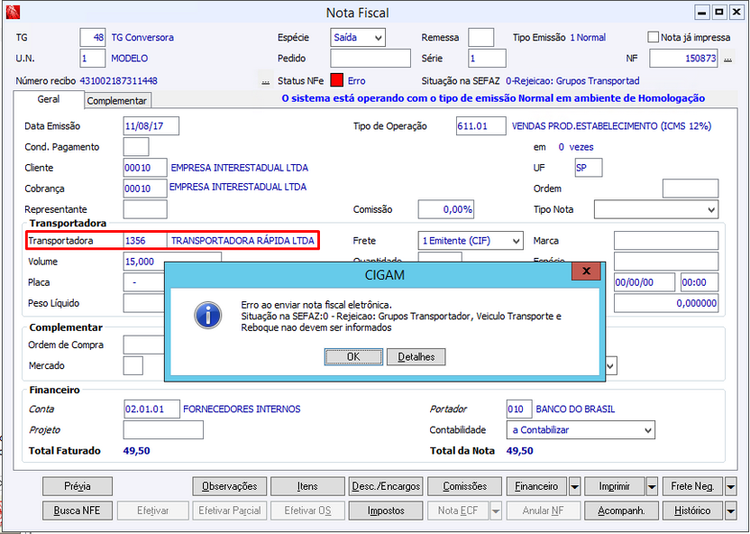750x534 pixels.
Task: Click the Tipo de Operação field 611.01
Action: [x=481, y=126]
